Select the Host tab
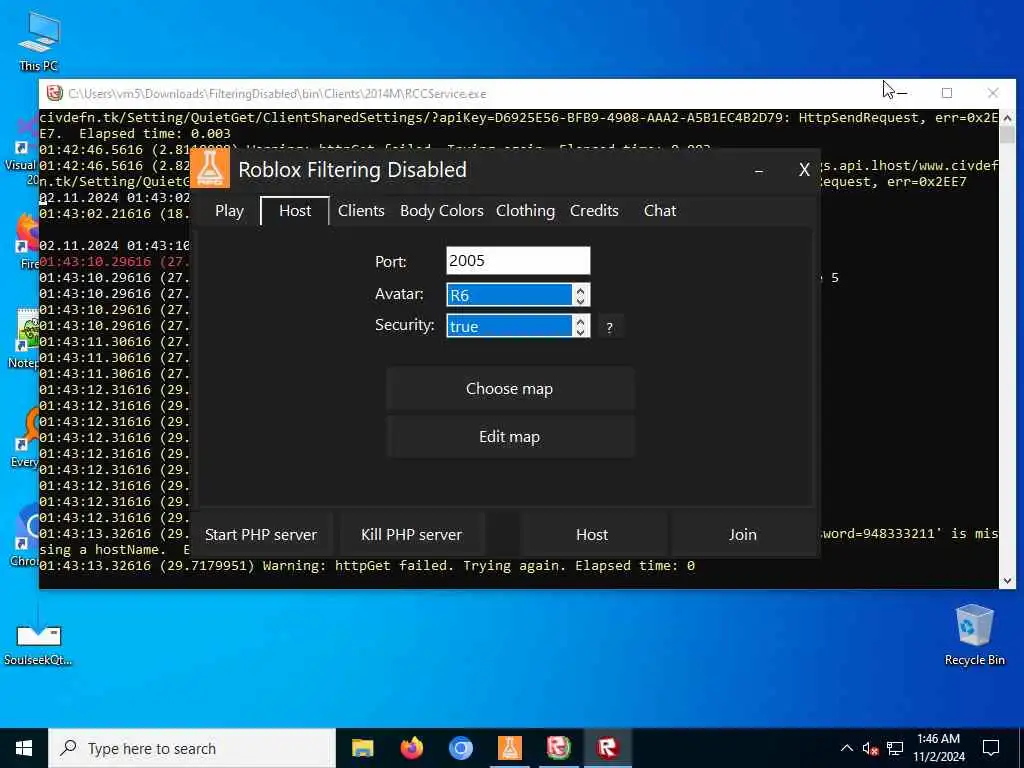This screenshot has height=768, width=1024. click(x=295, y=210)
